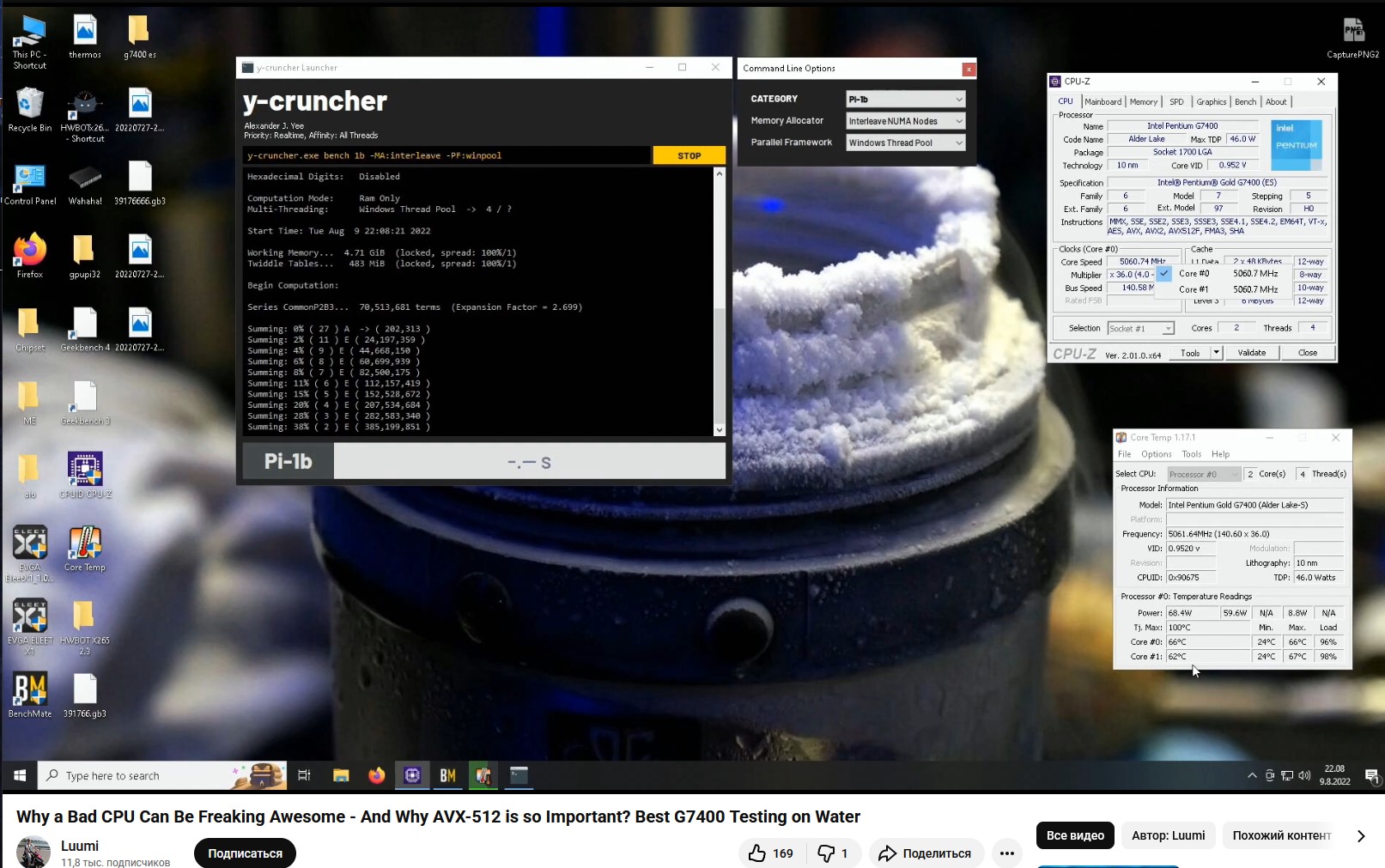Launch BenchMate from the desktop icon

tap(30, 695)
